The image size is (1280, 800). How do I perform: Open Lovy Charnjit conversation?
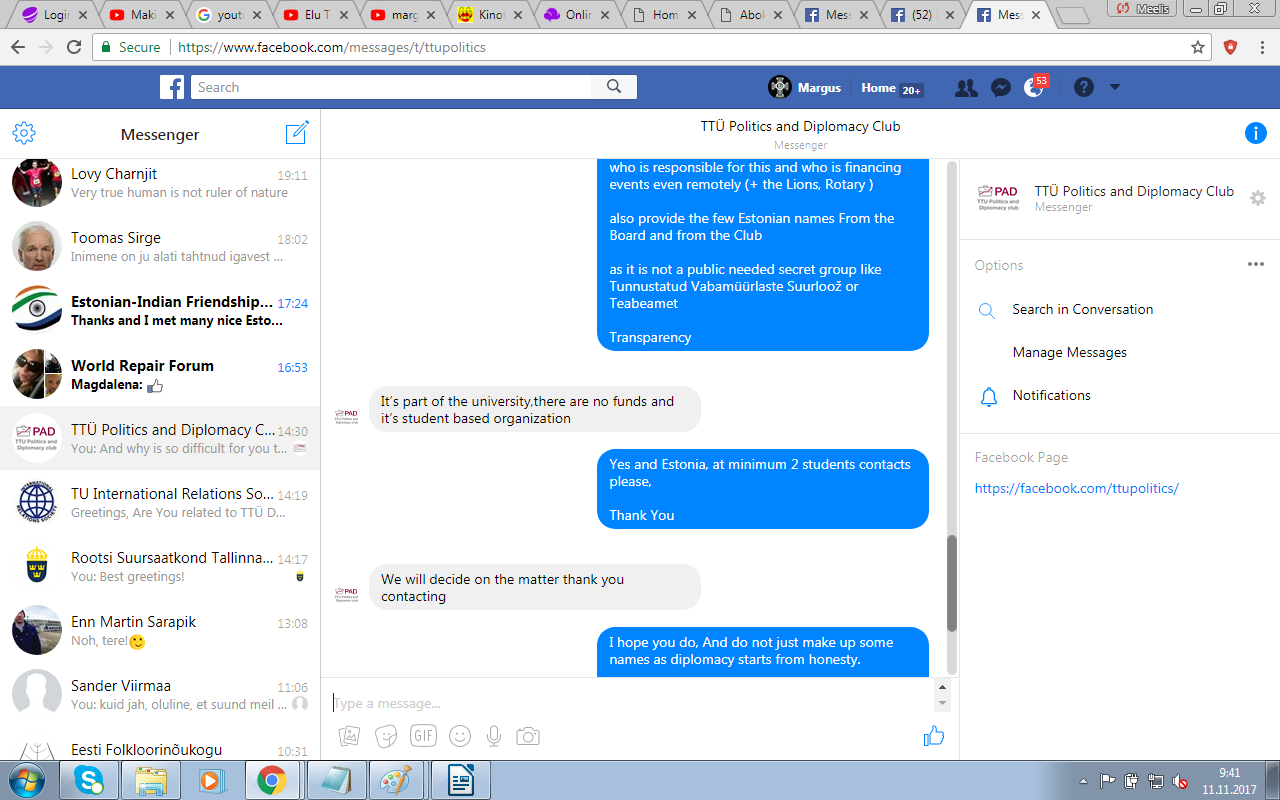pyautogui.click(x=160, y=182)
